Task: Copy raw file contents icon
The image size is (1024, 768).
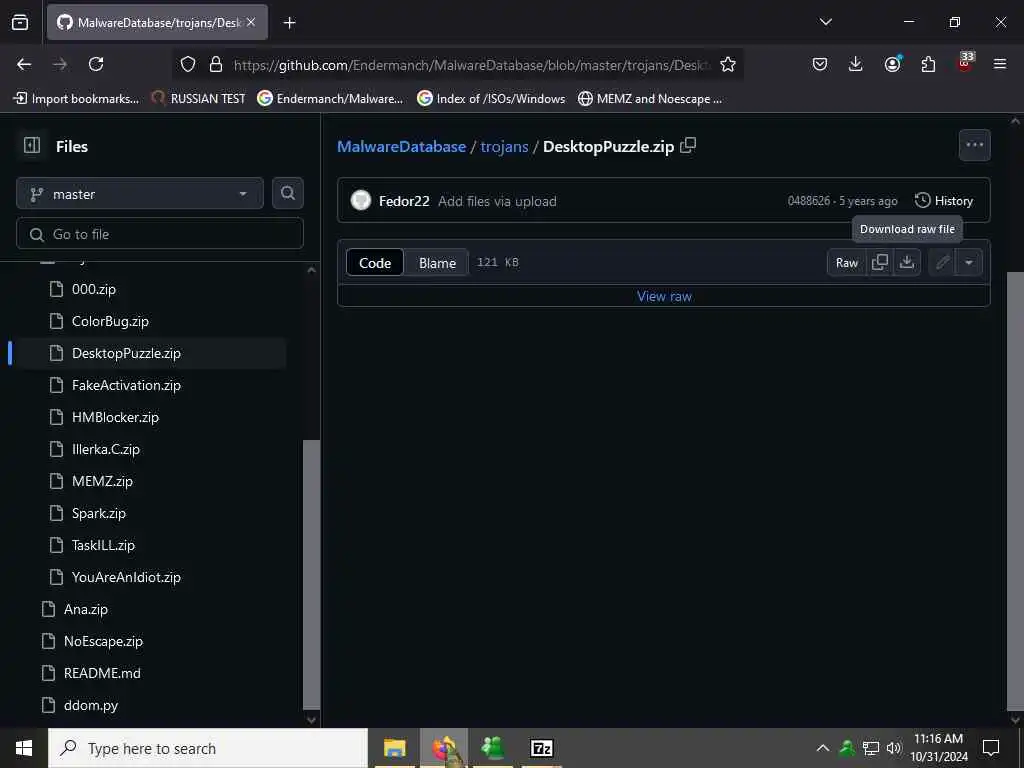Action: tap(880, 263)
